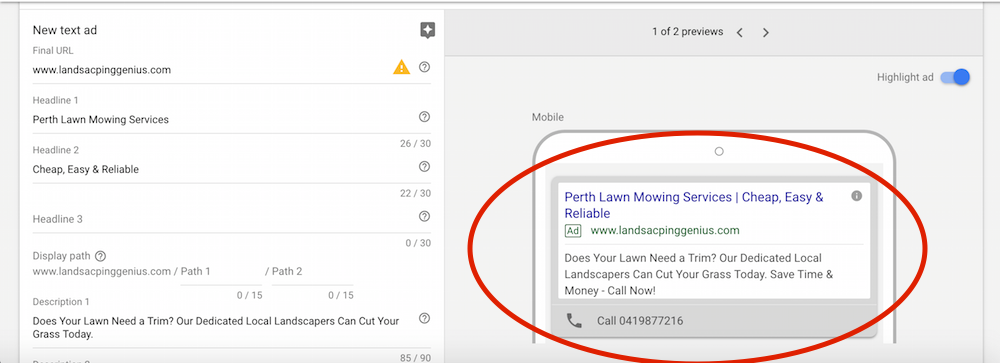Click the Path 1 input field
The width and height of the screenshot is (1000, 363).
221,272
